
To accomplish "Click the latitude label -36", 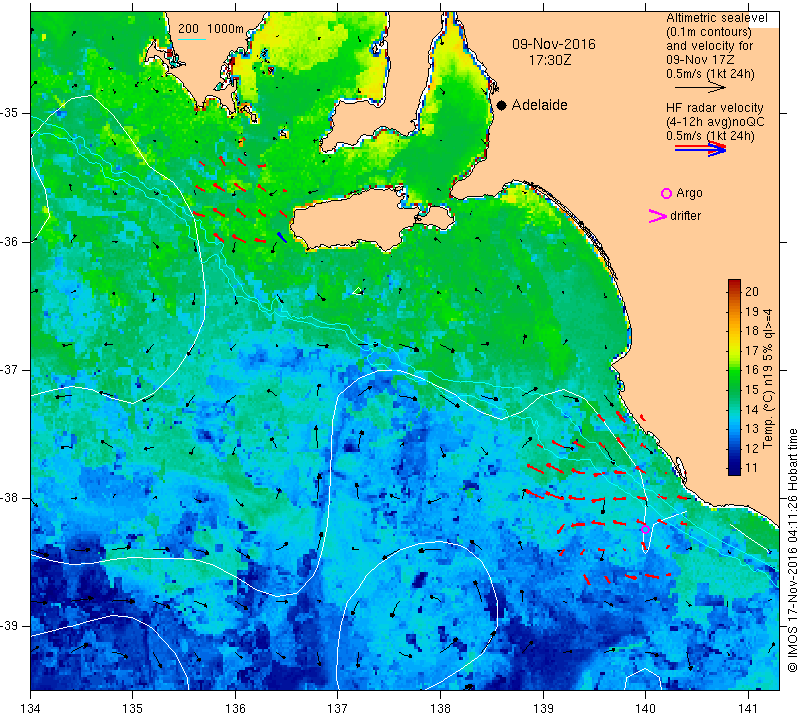I will pos(9,241).
